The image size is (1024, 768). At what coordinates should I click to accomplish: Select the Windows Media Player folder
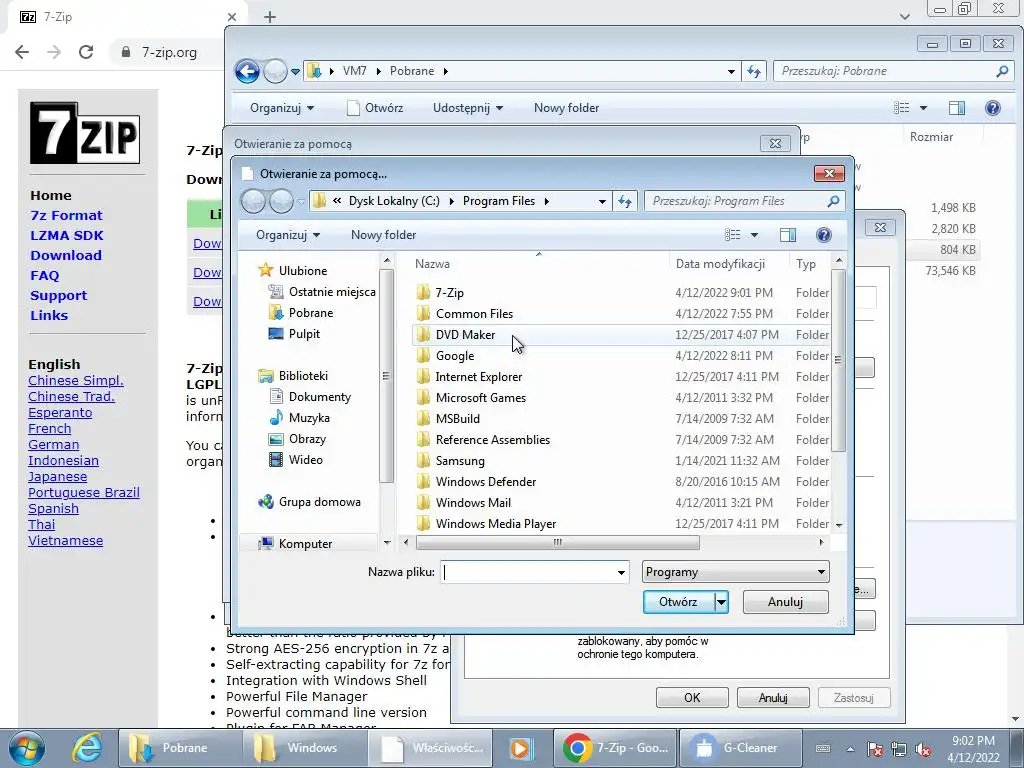point(496,523)
